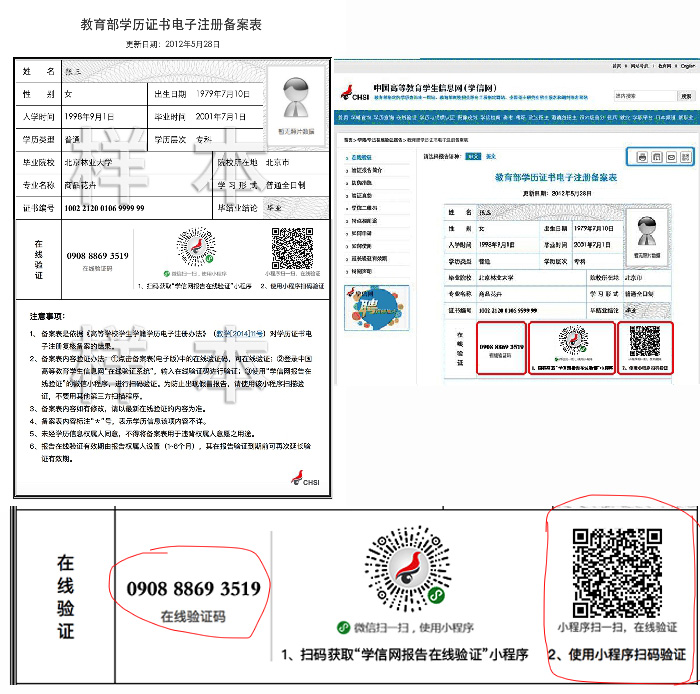Open 在线验证 in the blue navigation bar
The image size is (700, 694).
coord(406,117)
